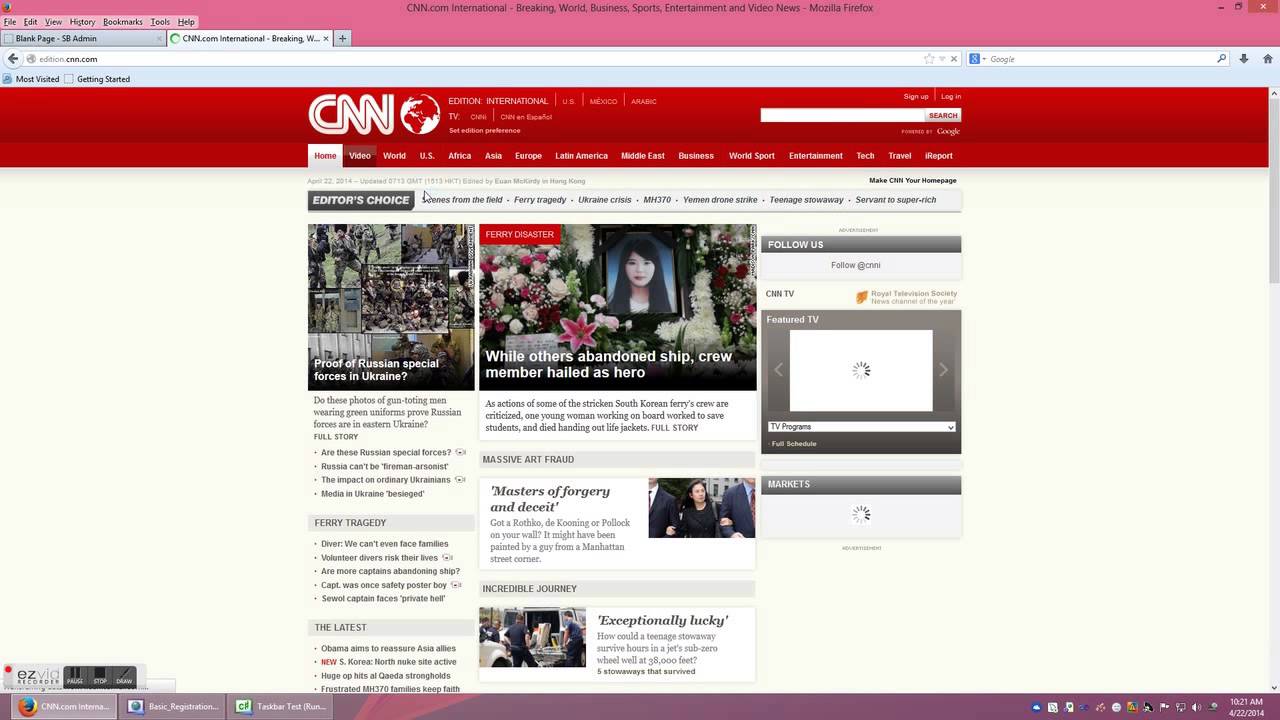This screenshot has height=720, width=1280.
Task: Click the Russian special forces photo collage
Action: (391, 307)
